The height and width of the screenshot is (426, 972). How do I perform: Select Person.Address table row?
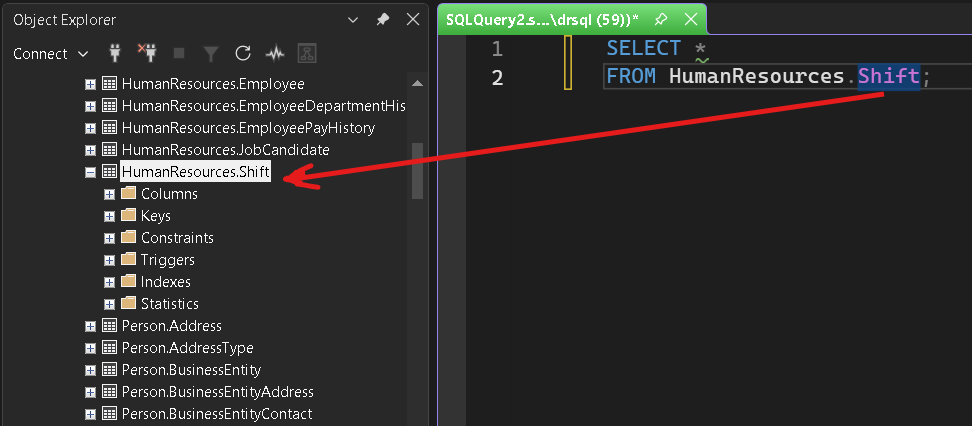tap(172, 326)
